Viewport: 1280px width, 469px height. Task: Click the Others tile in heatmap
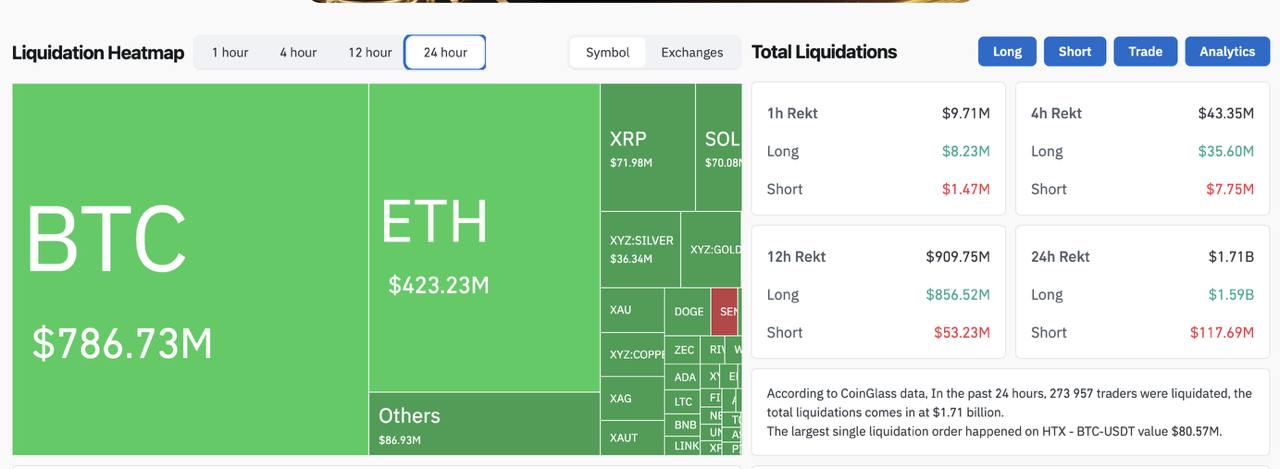[484, 423]
